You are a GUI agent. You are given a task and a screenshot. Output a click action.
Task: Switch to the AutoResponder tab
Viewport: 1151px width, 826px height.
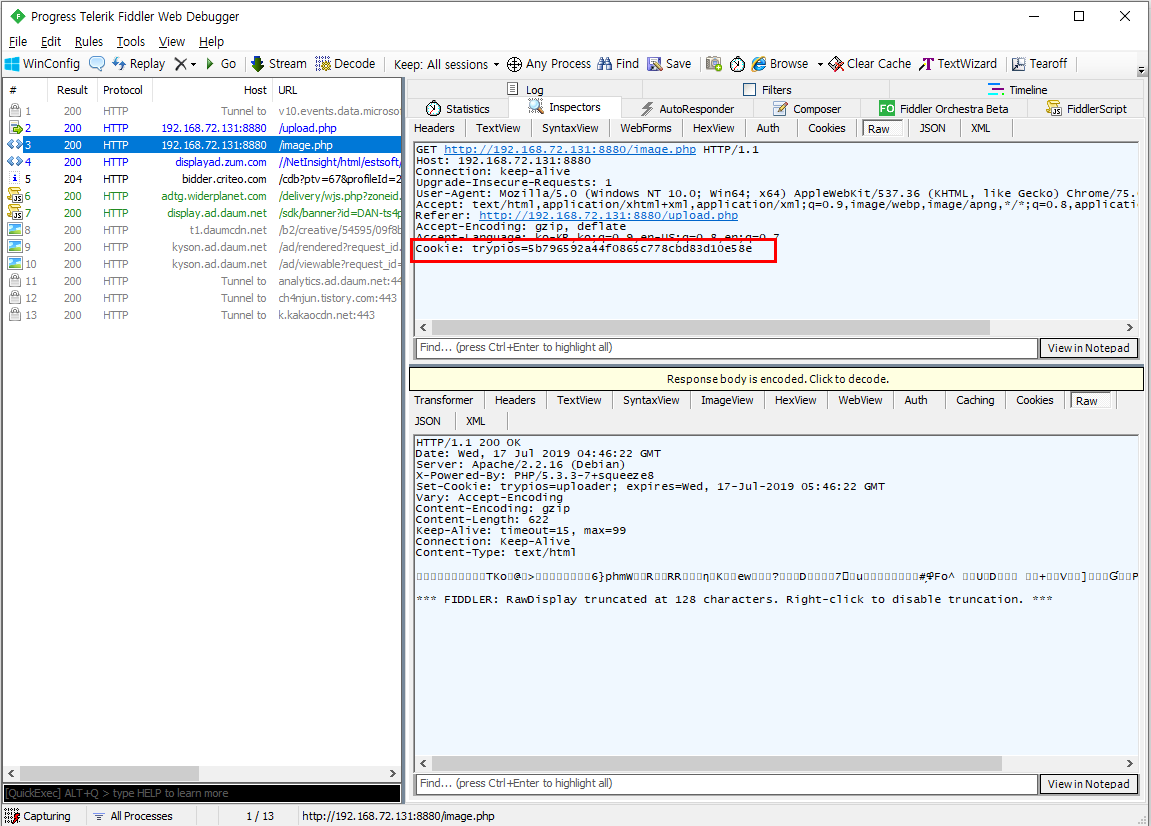pos(687,109)
